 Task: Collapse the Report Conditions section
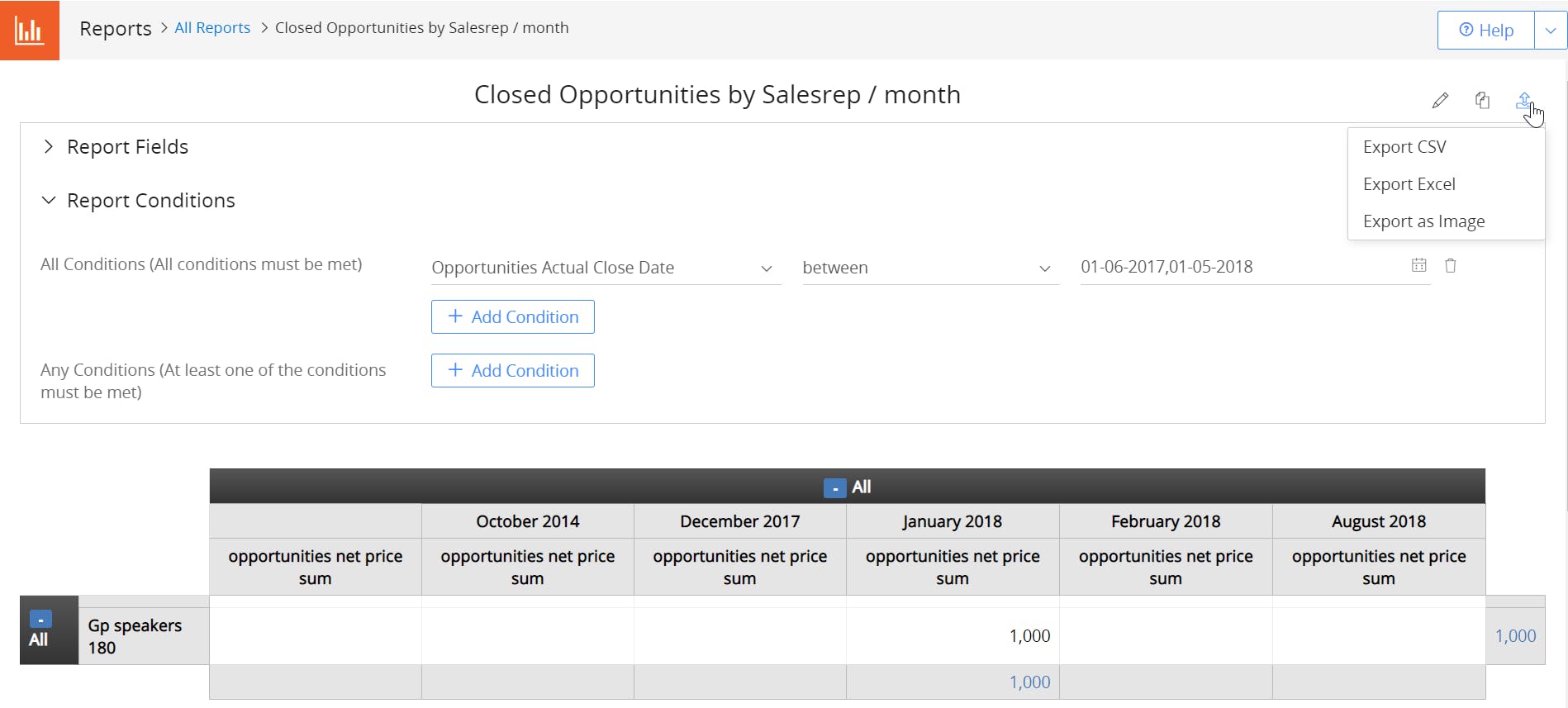pyautogui.click(x=49, y=201)
